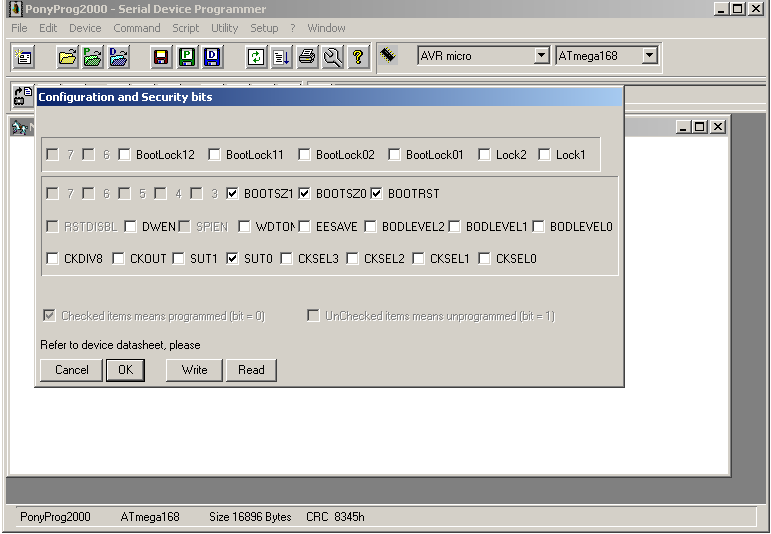Check the SUT1 checkbox
The image size is (771, 534).
(x=178, y=259)
